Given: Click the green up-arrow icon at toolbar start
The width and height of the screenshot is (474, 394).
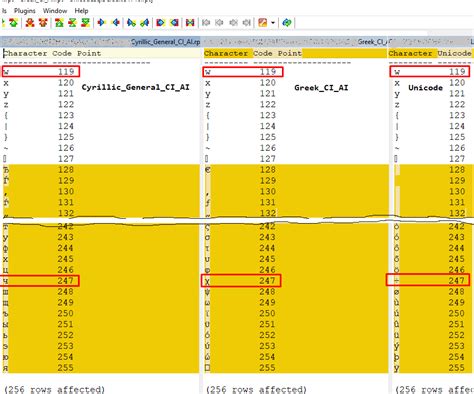Looking at the screenshot, I should (14, 23).
